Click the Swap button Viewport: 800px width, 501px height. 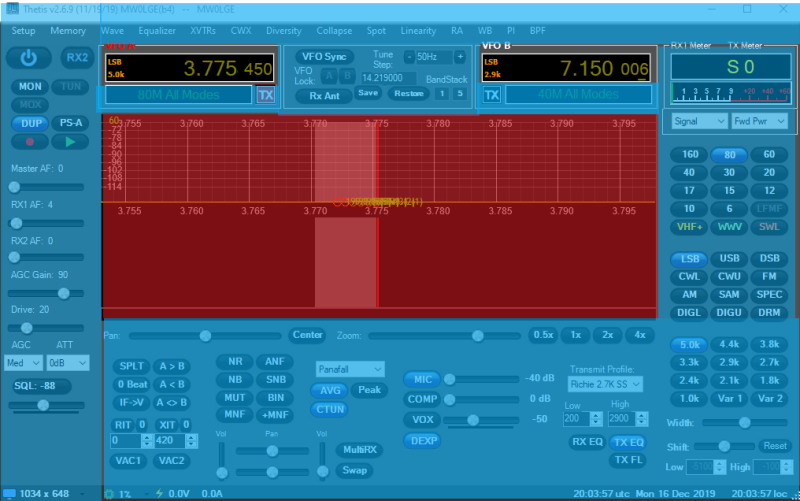(354, 470)
